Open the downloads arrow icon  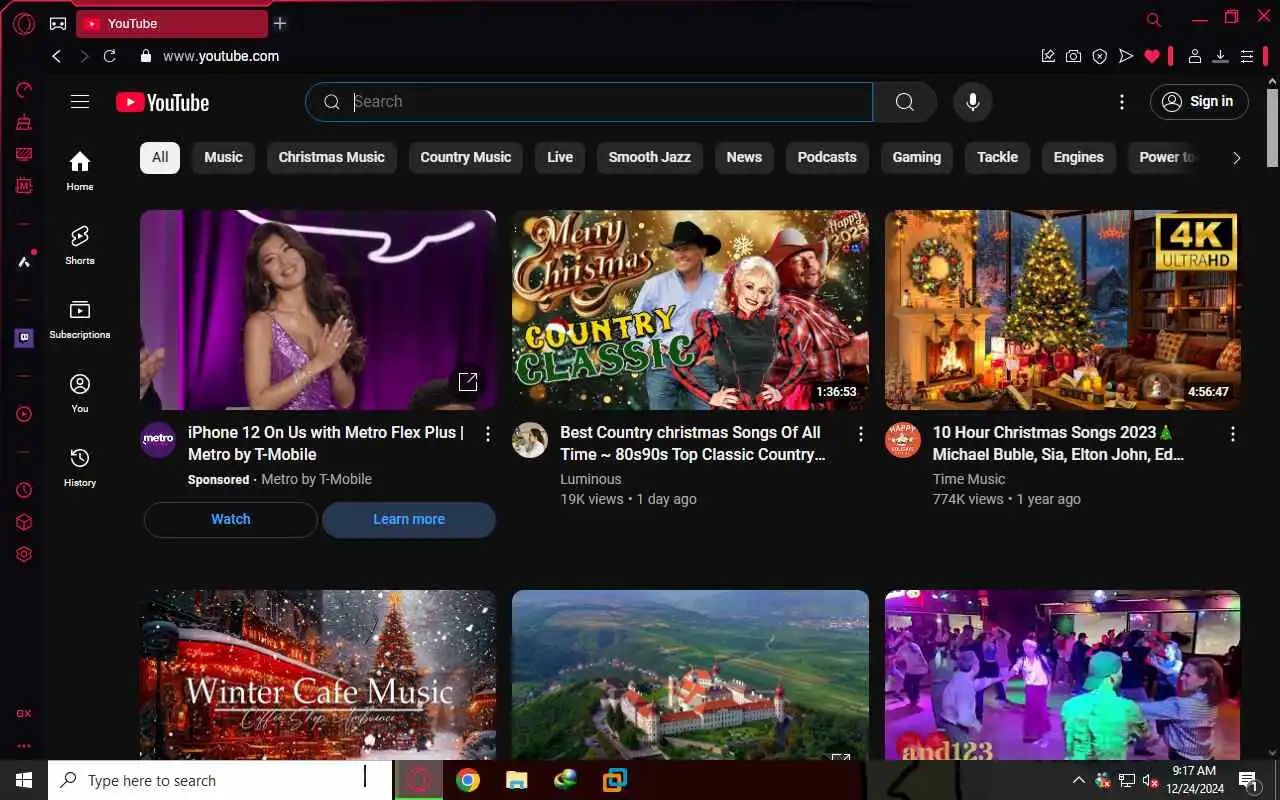(x=1220, y=56)
